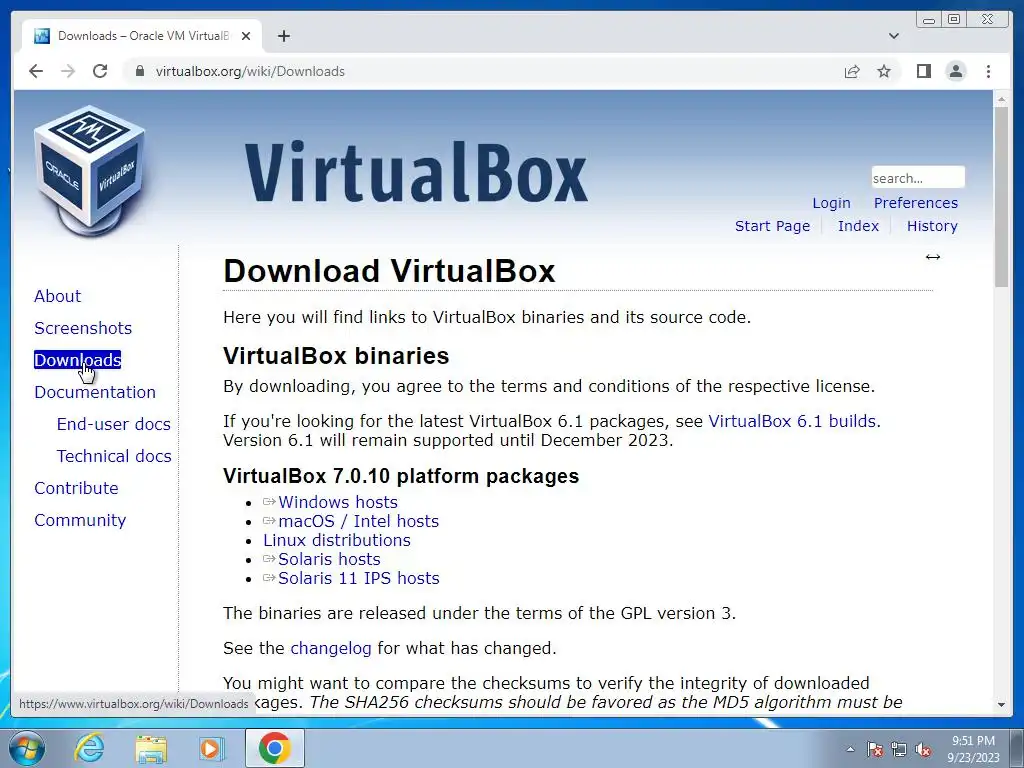Click the address bar URL
The width and height of the screenshot is (1024, 768).
pos(250,71)
